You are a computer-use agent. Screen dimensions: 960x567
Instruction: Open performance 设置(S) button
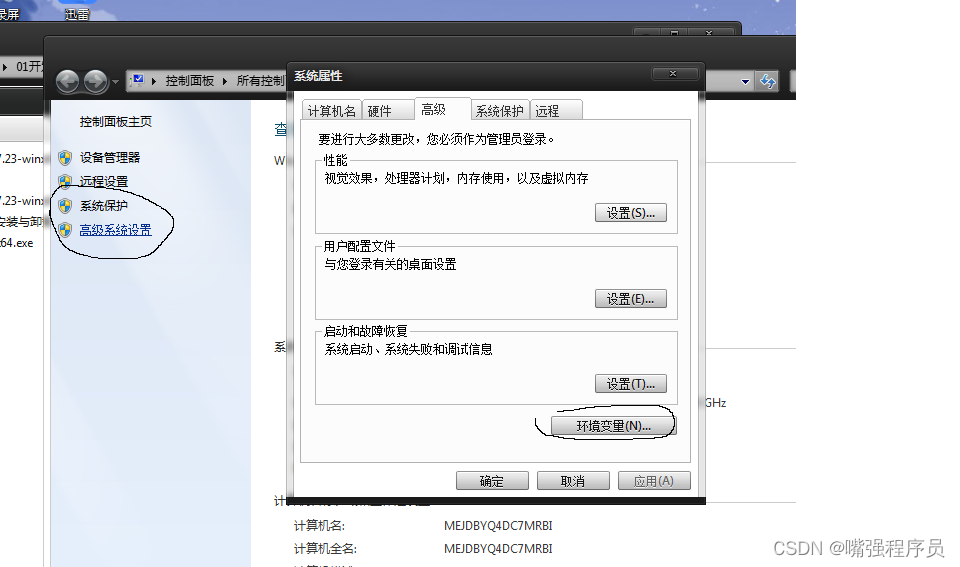point(631,213)
